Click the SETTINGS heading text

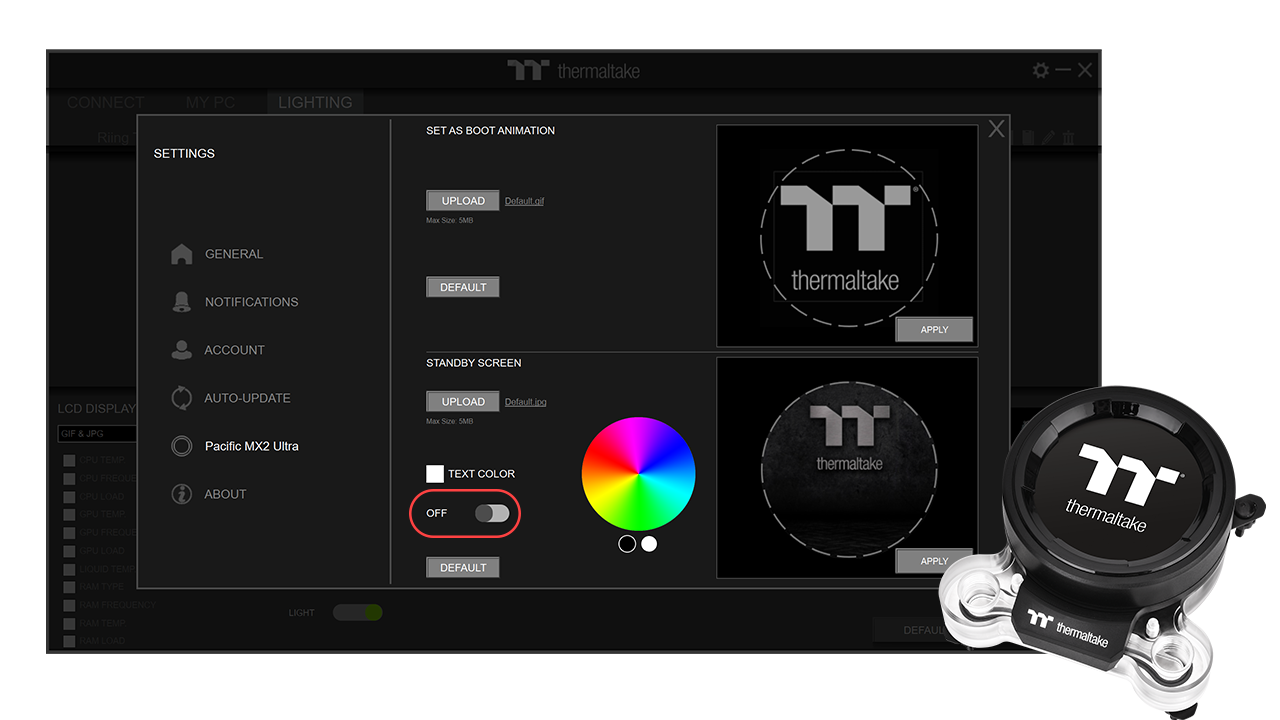tap(184, 153)
